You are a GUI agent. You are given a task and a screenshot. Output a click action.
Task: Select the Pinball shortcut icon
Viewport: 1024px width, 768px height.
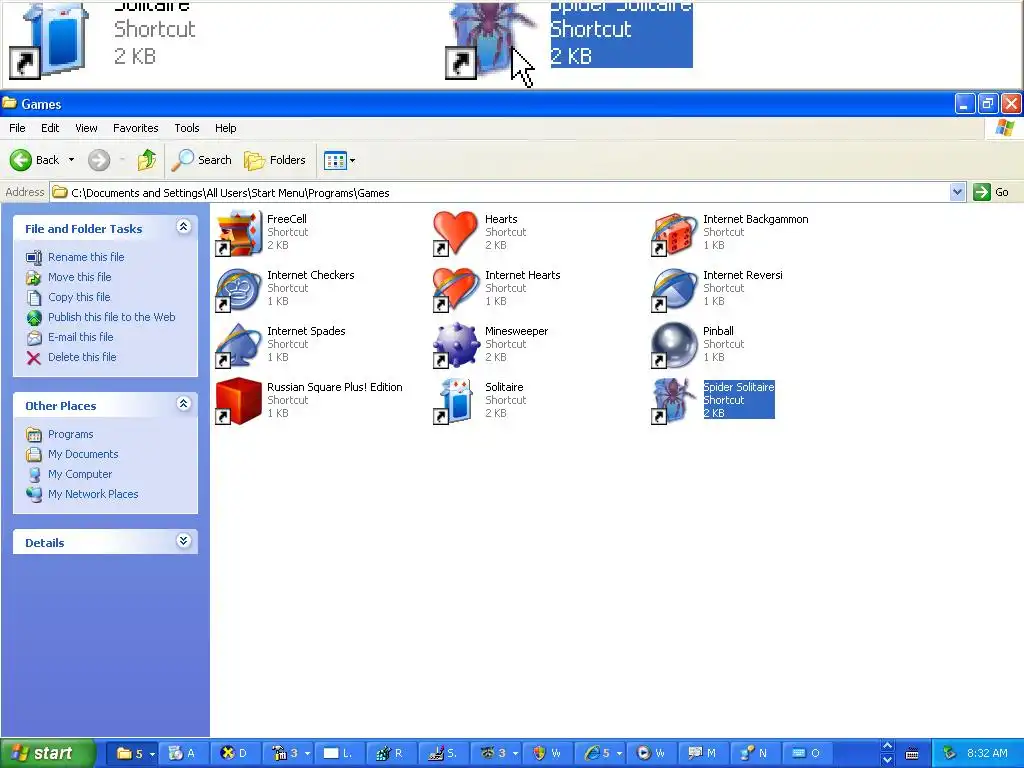(x=674, y=345)
